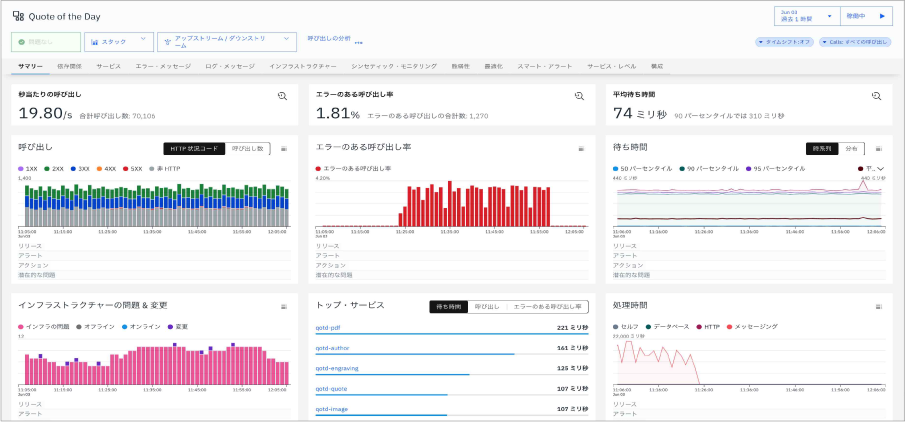Expand the すべての呼び出し filter chip
905x422 pixels.
pos(857,43)
